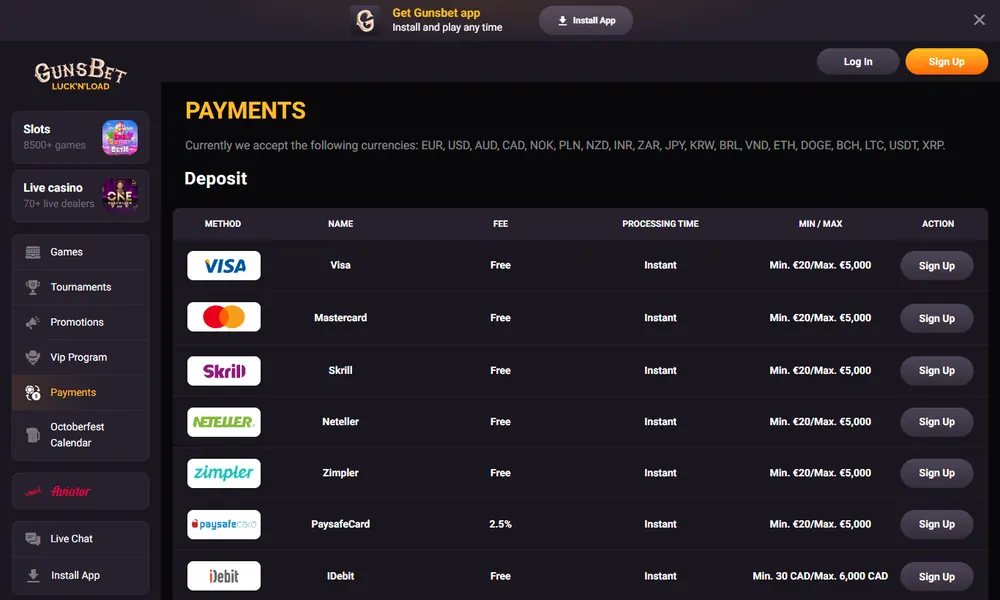Open Live Chat from sidebar
Viewport: 1000px width, 600px height.
click(x=80, y=539)
